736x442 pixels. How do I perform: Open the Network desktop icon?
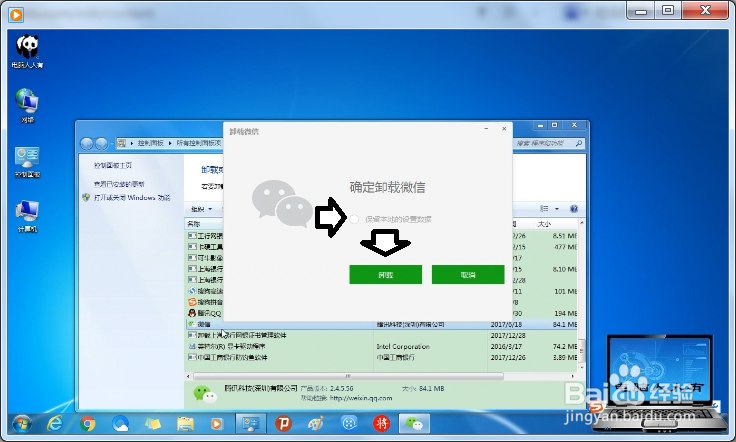(27, 106)
